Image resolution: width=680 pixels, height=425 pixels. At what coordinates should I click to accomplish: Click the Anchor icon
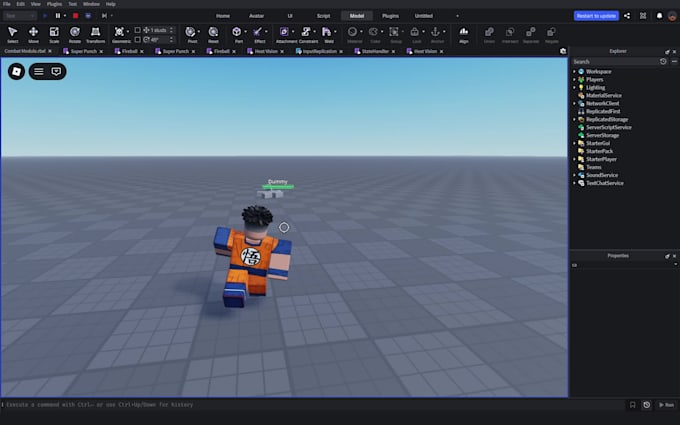click(435, 32)
